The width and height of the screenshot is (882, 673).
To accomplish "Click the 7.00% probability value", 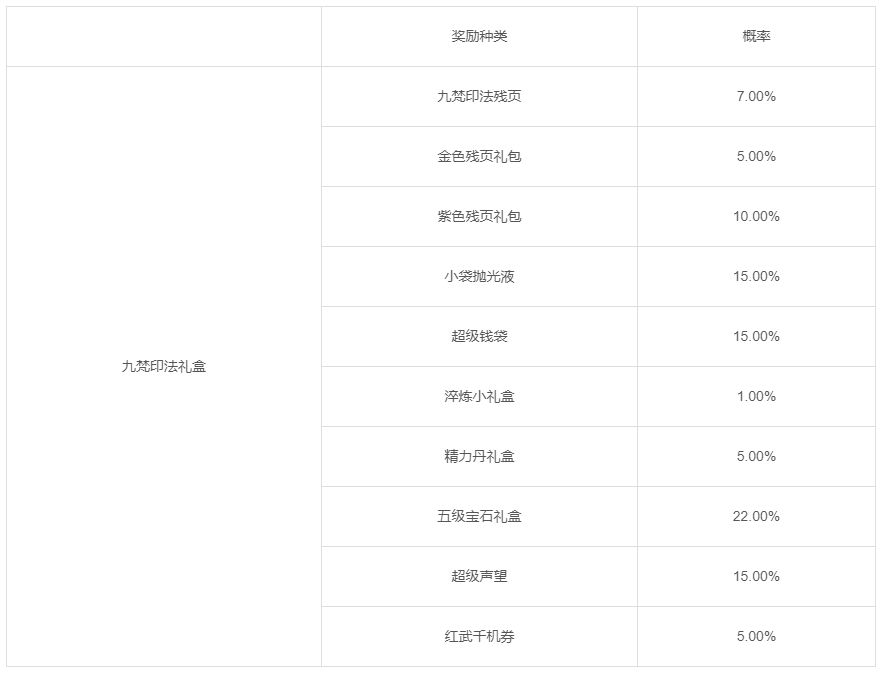I will [x=756, y=97].
